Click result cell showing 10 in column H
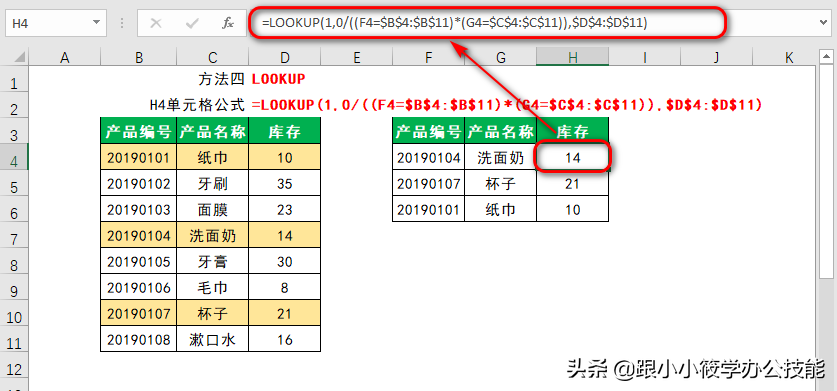The image size is (837, 391). (x=572, y=209)
